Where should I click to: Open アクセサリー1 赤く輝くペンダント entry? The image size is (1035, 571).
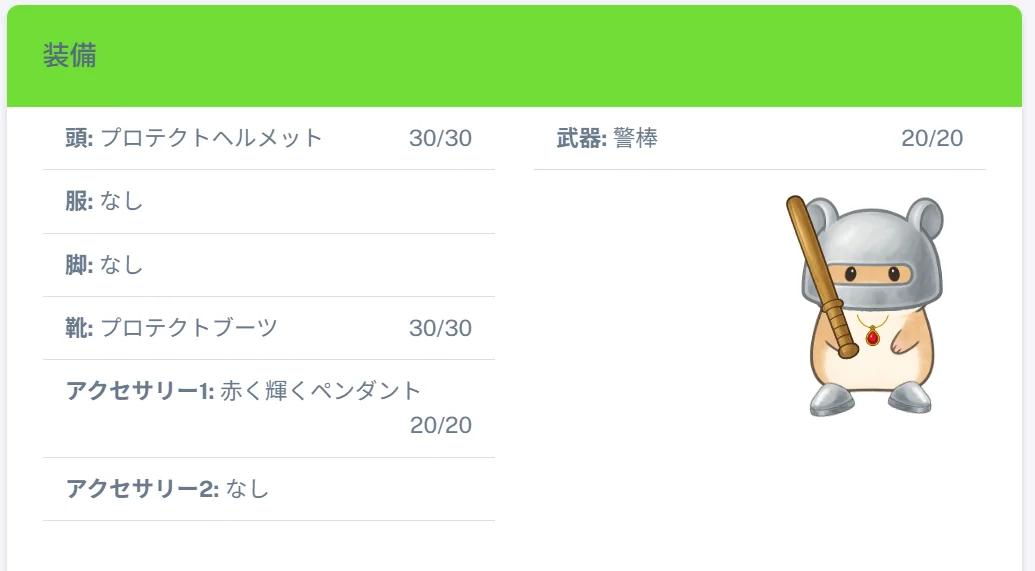pyautogui.click(x=269, y=409)
